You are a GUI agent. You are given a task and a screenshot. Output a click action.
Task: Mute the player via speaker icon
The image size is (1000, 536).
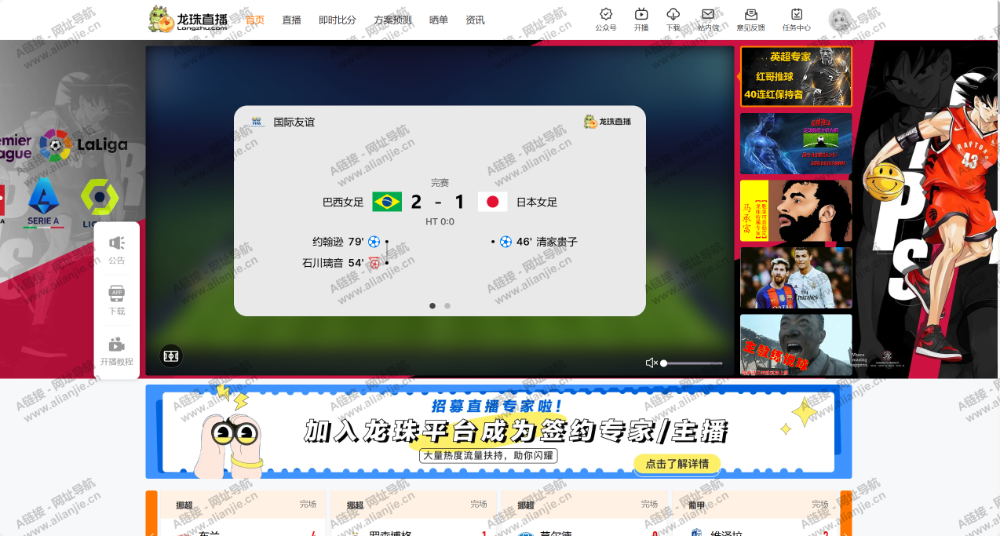click(651, 362)
